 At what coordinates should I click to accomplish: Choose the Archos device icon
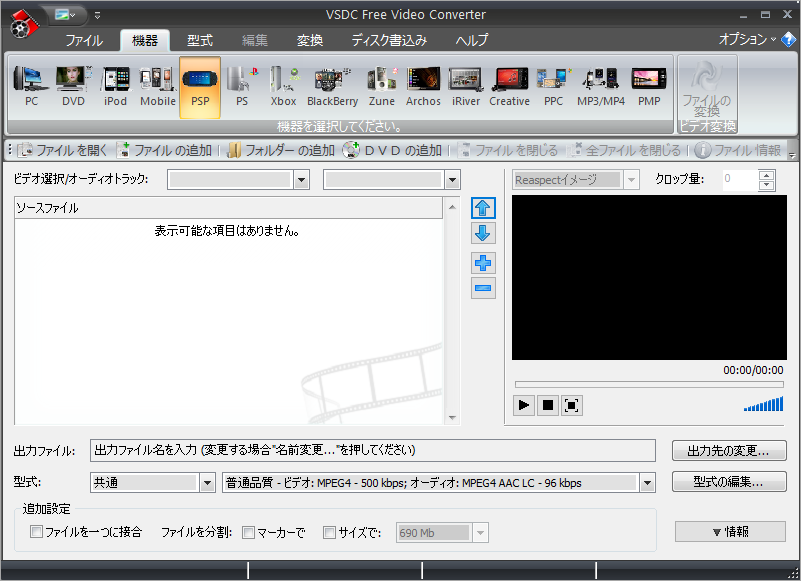[423, 87]
